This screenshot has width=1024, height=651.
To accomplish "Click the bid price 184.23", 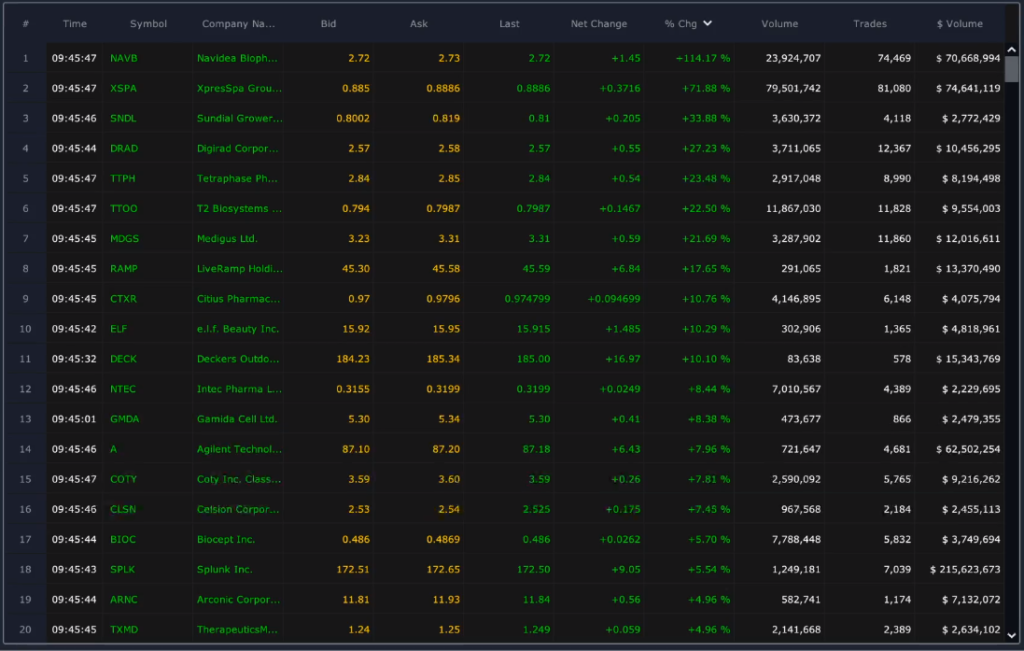I will [x=353, y=358].
